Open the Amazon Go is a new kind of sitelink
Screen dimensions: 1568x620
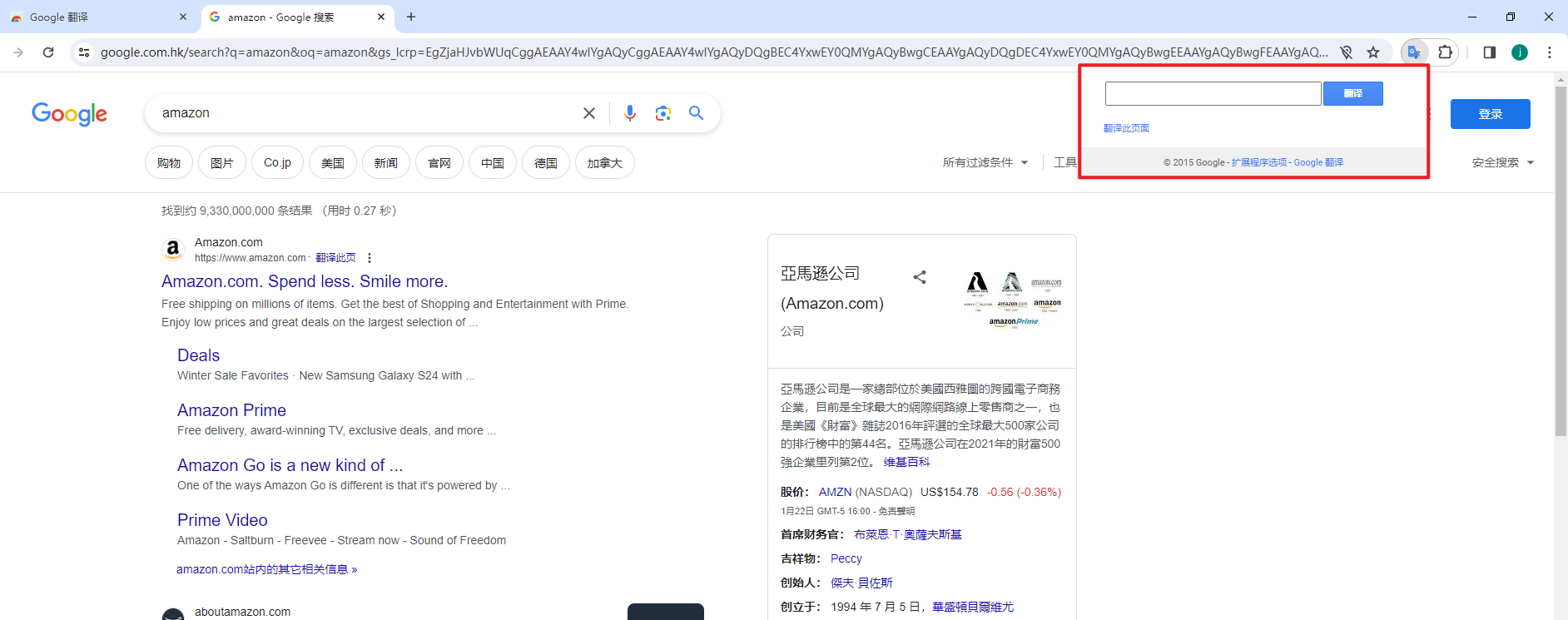point(290,465)
